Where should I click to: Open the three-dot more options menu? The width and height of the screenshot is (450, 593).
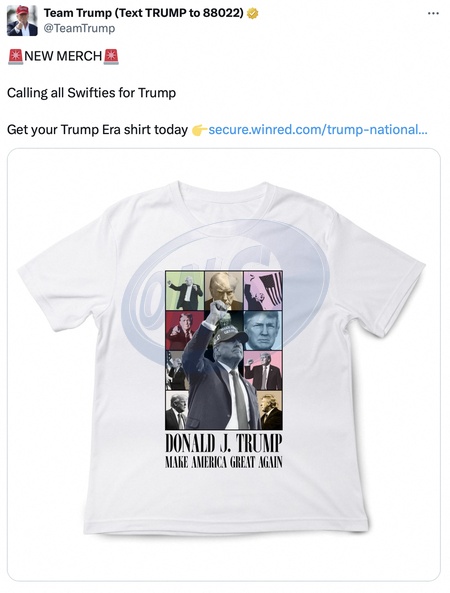(x=433, y=14)
